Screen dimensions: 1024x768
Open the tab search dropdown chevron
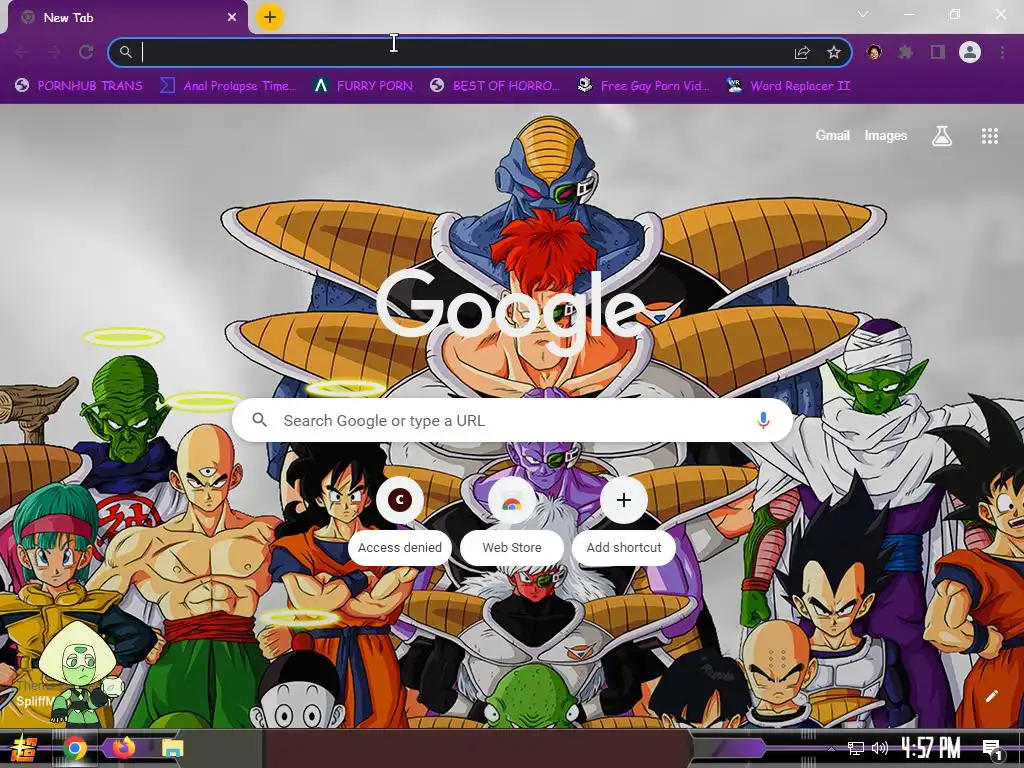coord(863,14)
